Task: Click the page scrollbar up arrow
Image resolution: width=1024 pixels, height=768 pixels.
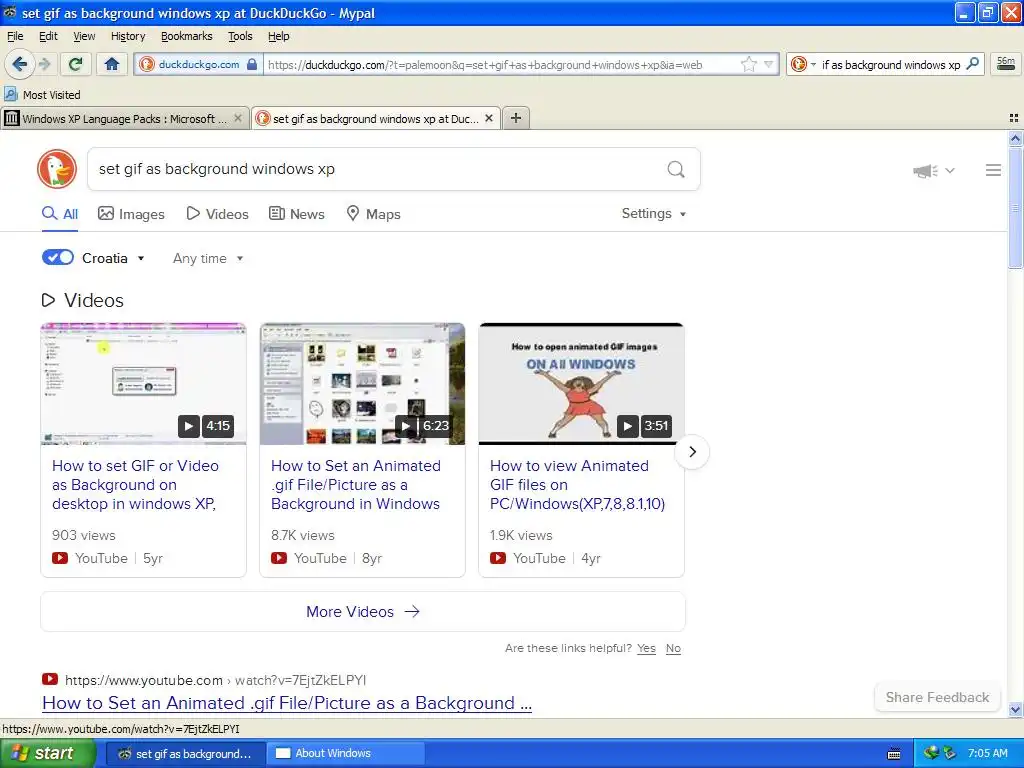Action: pyautogui.click(x=1015, y=138)
